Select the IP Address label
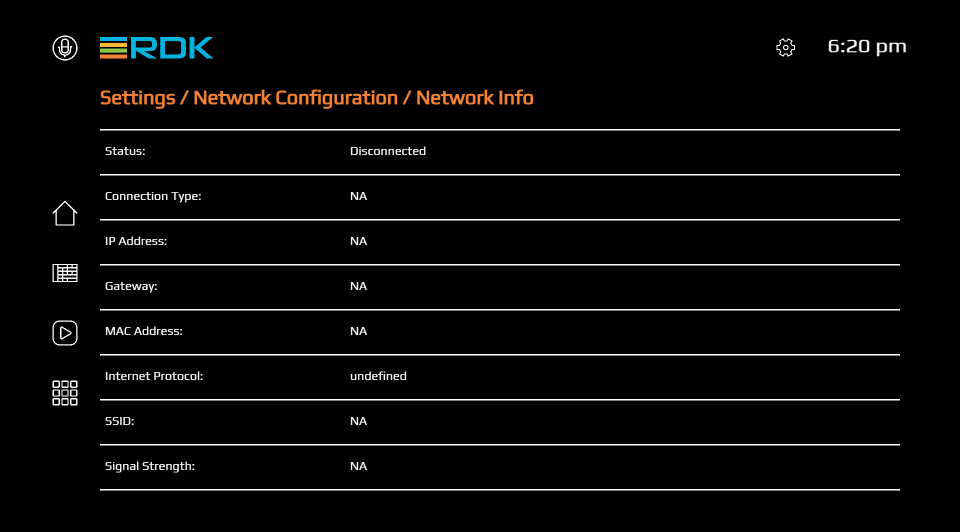The image size is (963, 532). tap(136, 241)
